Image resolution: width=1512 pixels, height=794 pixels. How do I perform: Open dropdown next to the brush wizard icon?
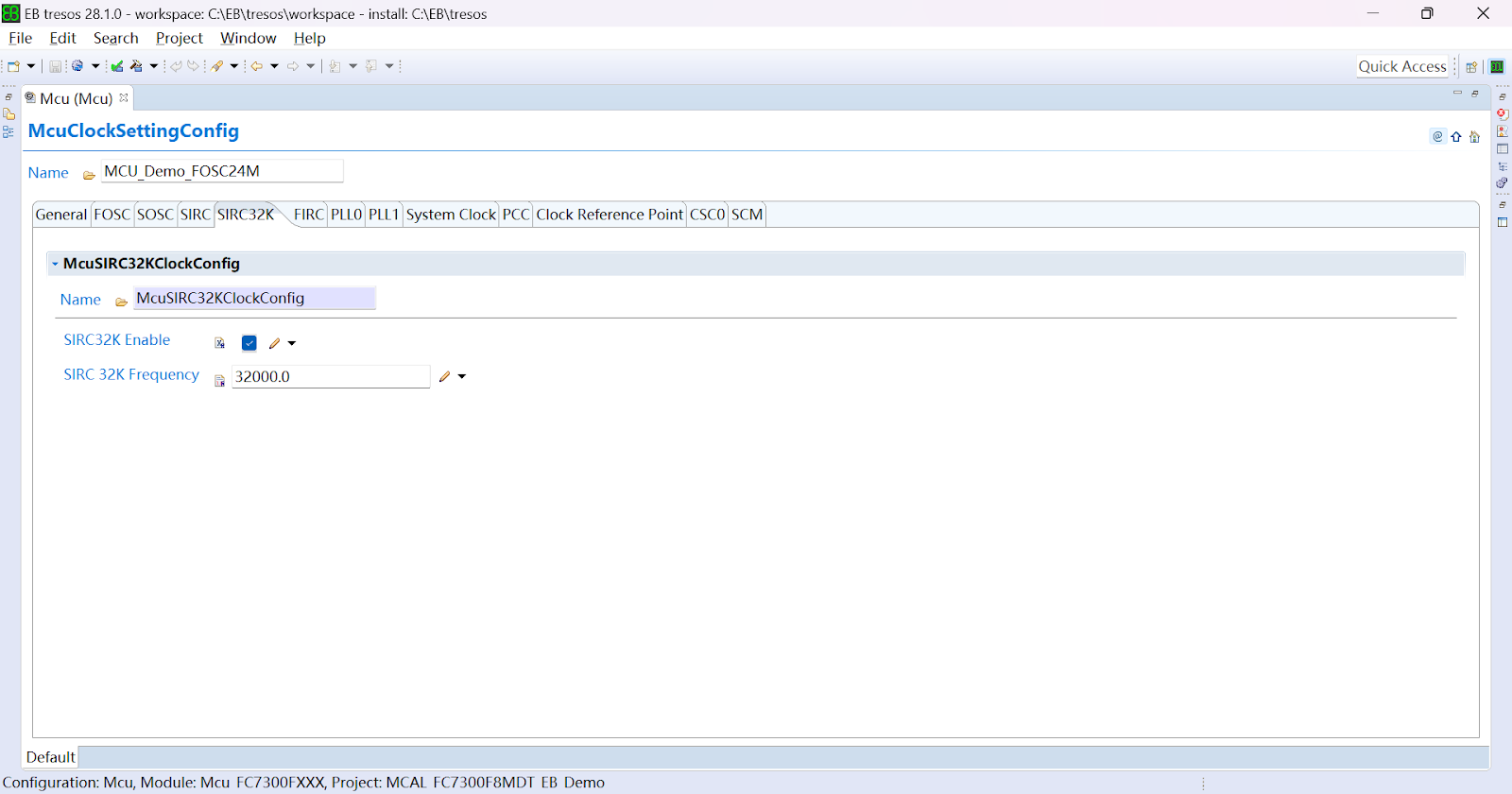tap(234, 66)
